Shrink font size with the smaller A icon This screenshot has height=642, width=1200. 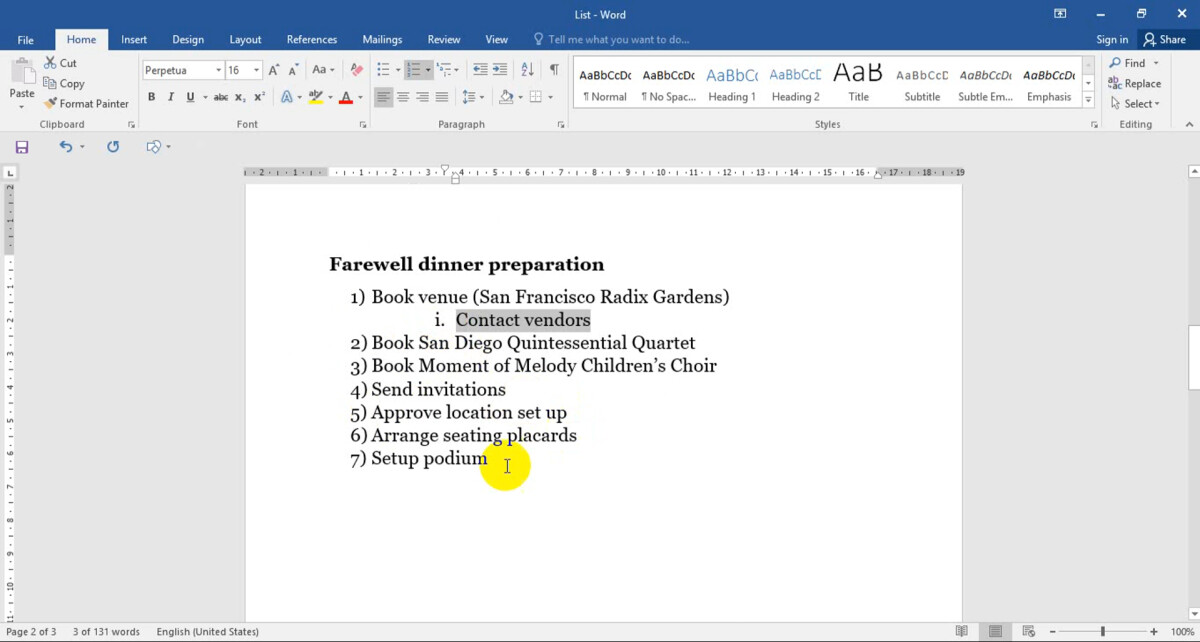coord(294,70)
